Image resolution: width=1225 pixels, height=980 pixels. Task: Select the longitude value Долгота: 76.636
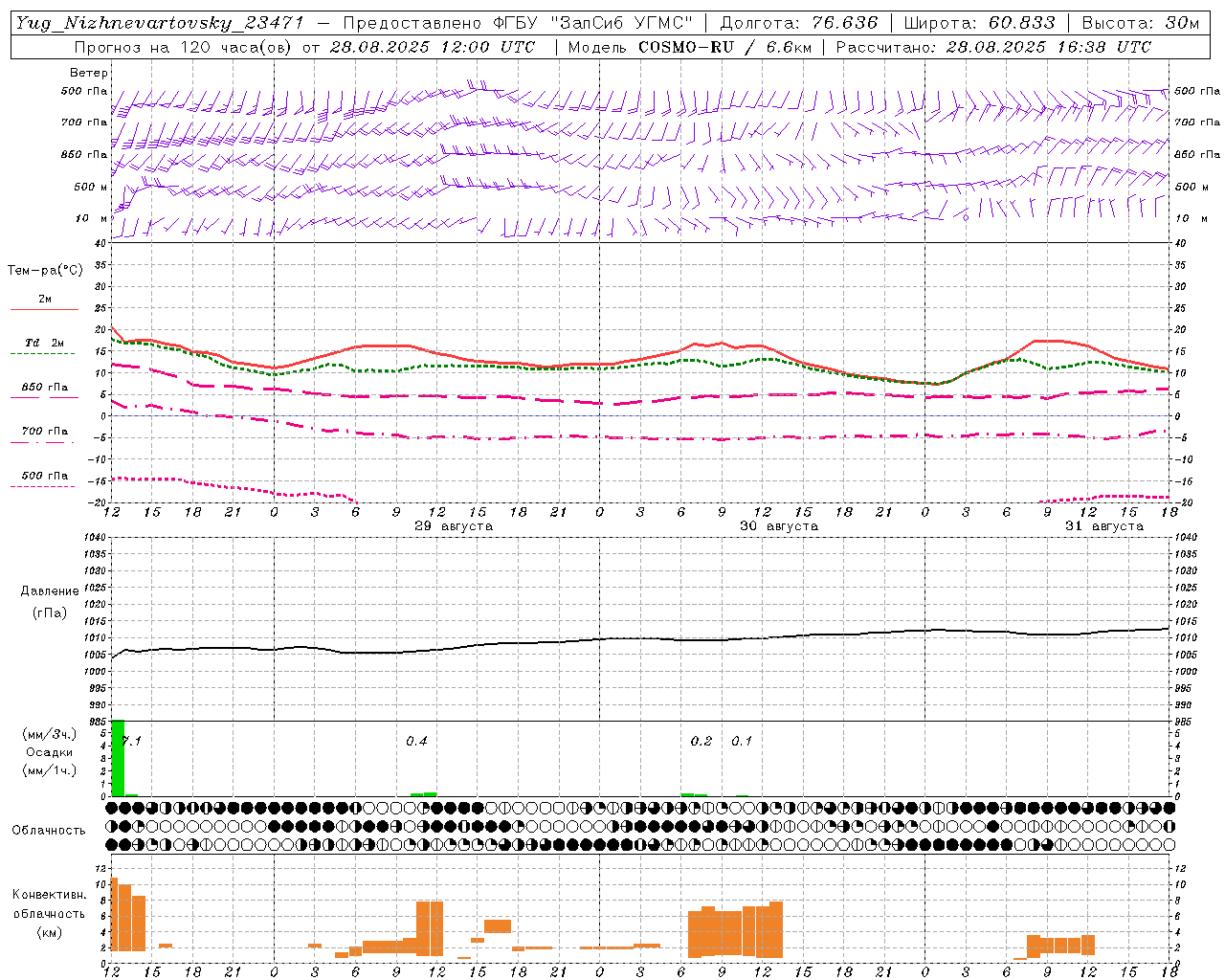point(798,23)
